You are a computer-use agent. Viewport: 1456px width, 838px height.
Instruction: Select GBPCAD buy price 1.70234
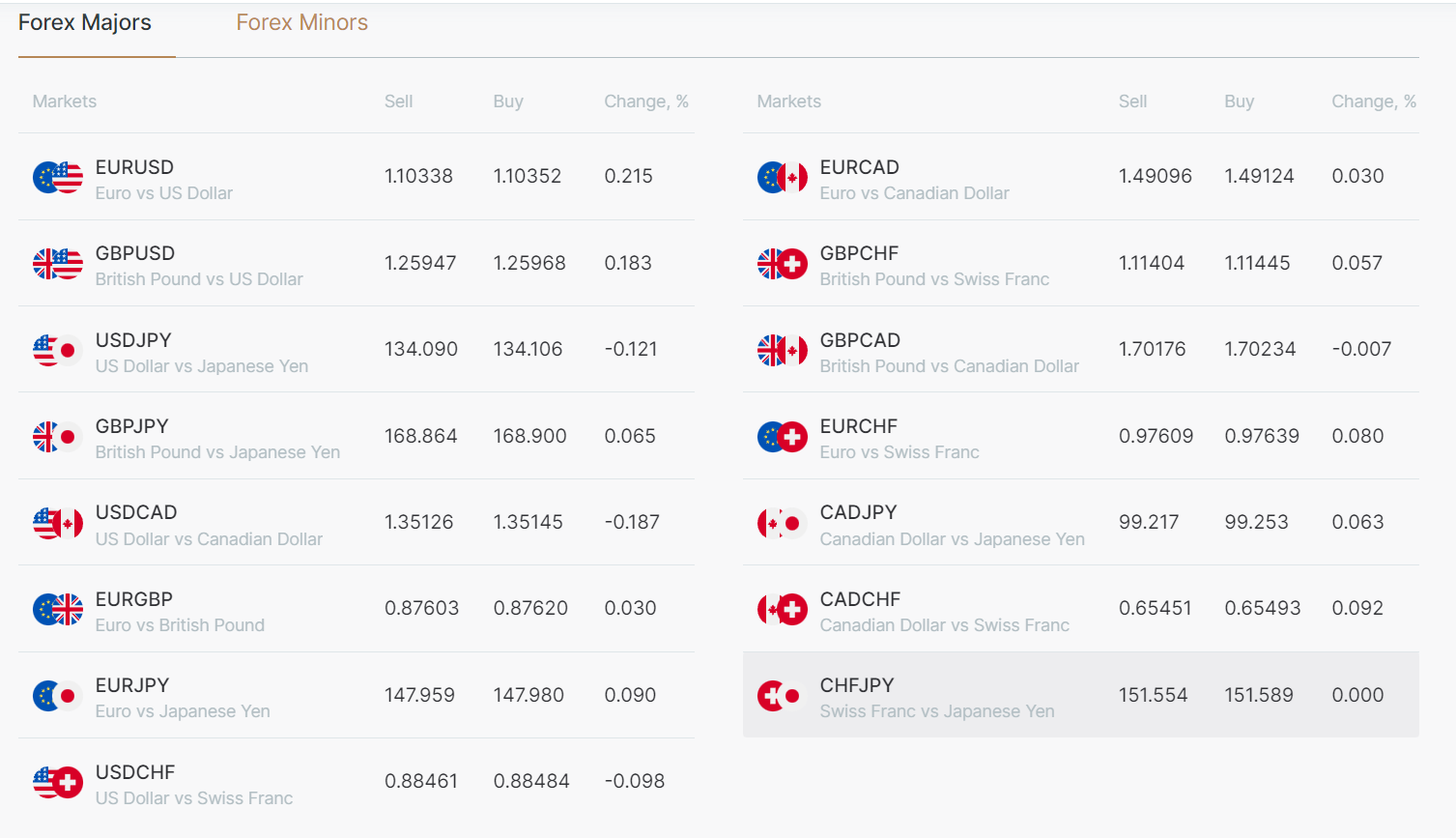click(1261, 349)
